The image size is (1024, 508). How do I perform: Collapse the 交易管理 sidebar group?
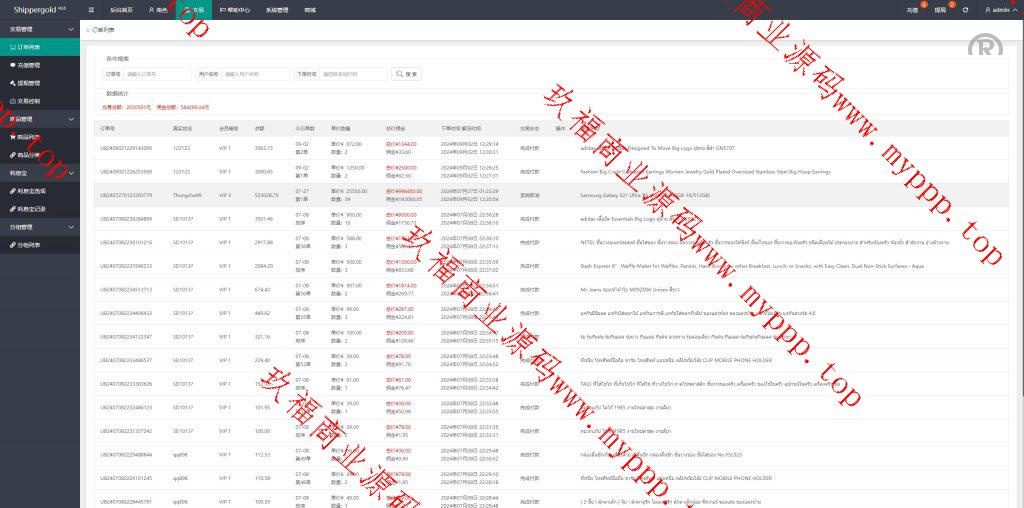pyautogui.click(x=40, y=30)
